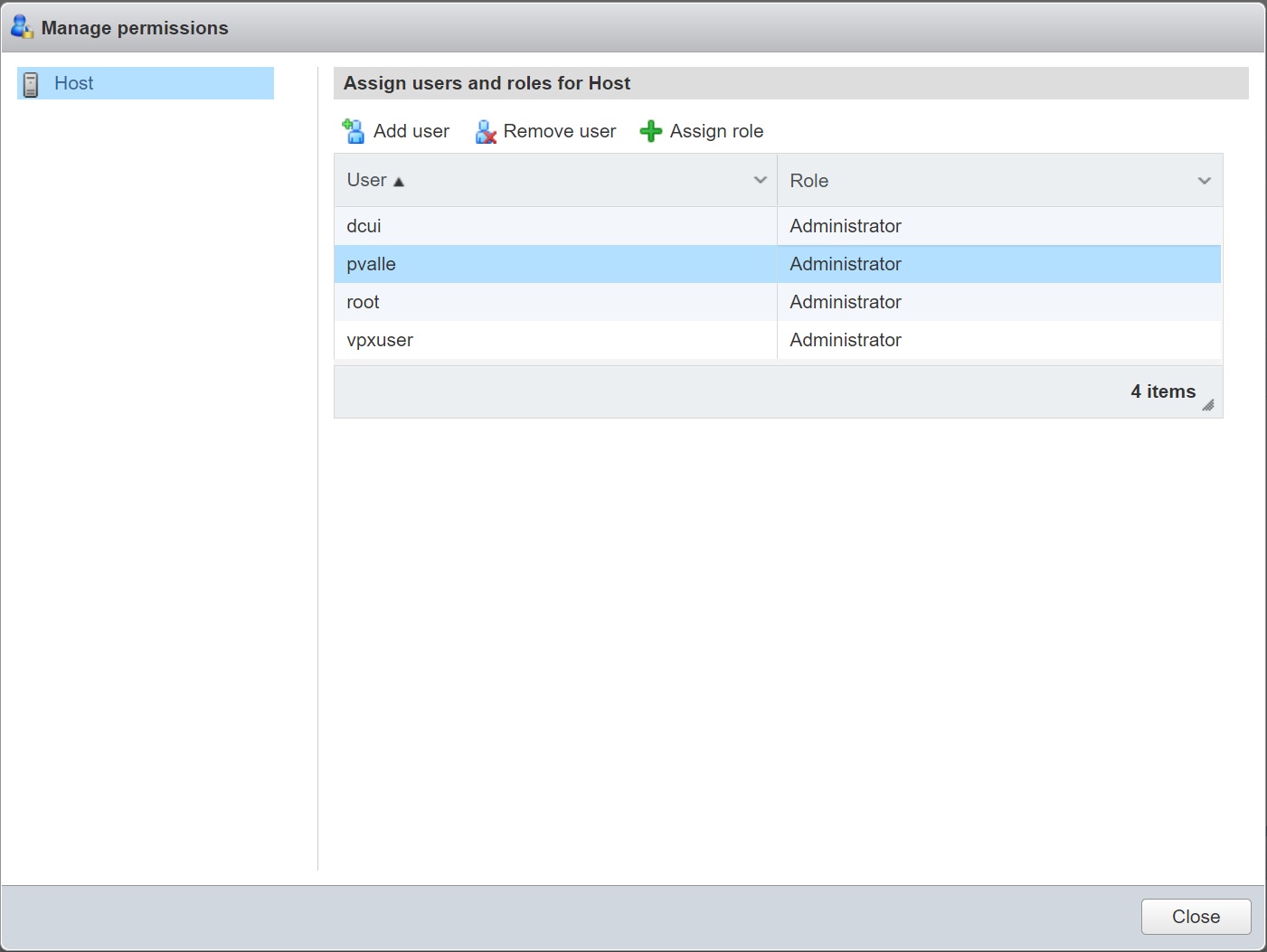Click the Add user label

pyautogui.click(x=411, y=131)
